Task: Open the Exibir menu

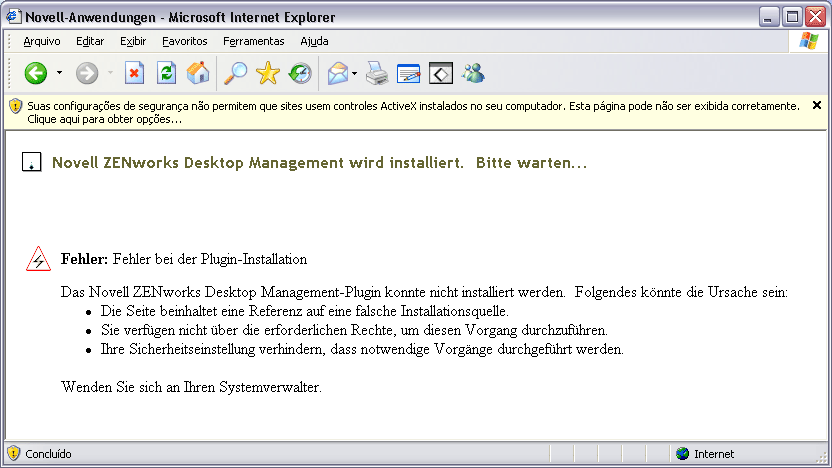Action: [133, 41]
